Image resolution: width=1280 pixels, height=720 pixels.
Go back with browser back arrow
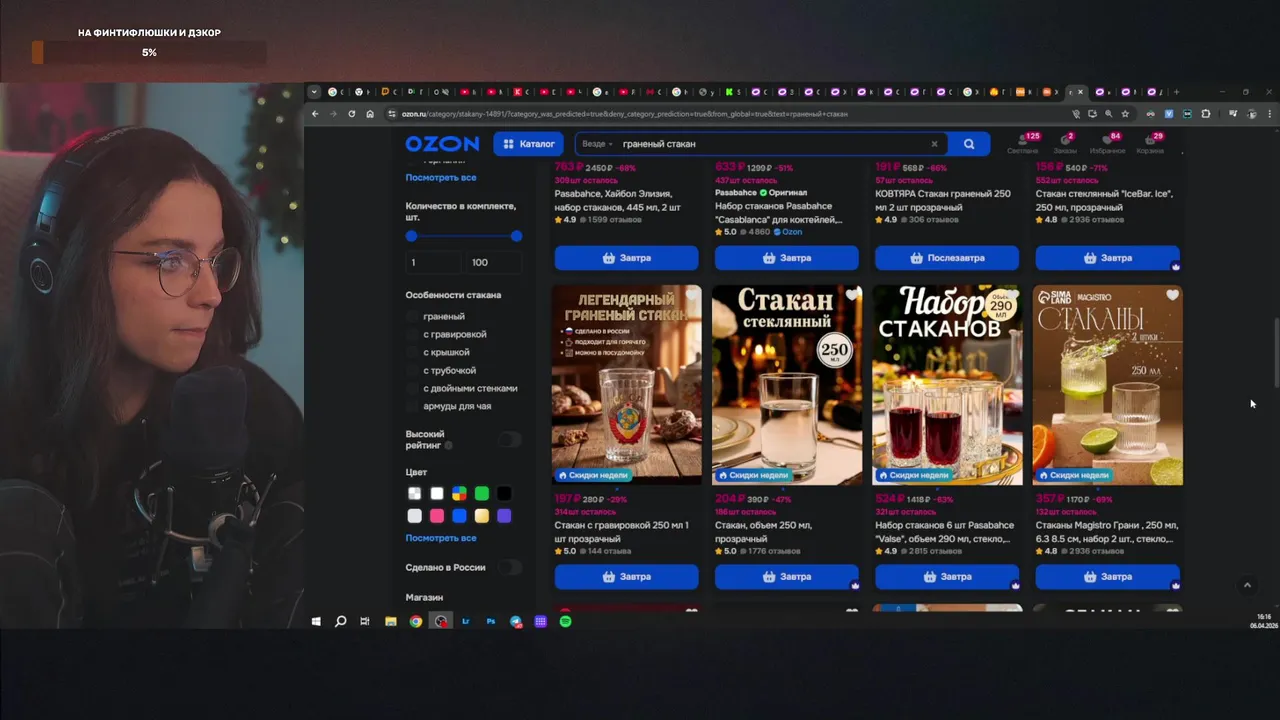tap(315, 114)
